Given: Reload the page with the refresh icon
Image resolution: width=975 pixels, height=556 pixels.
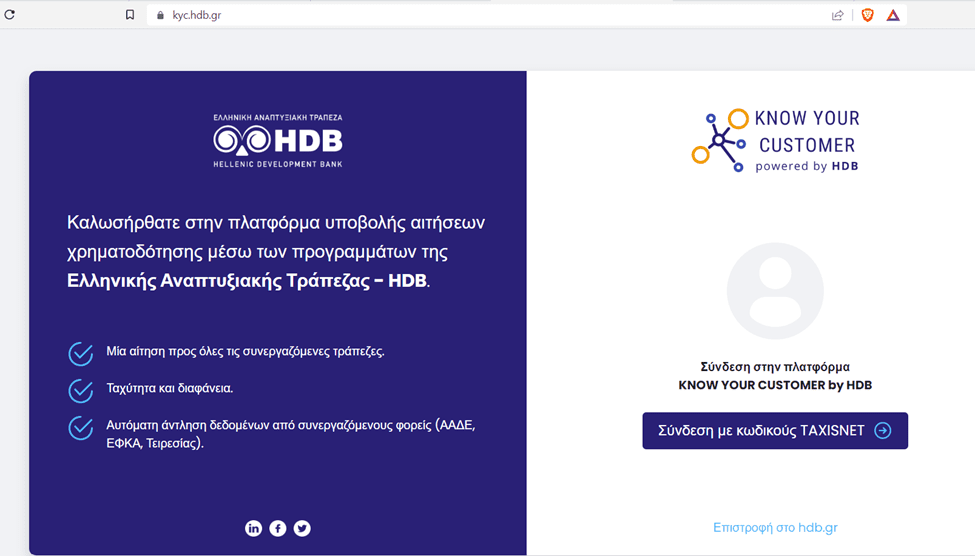Looking at the screenshot, I should [9, 14].
